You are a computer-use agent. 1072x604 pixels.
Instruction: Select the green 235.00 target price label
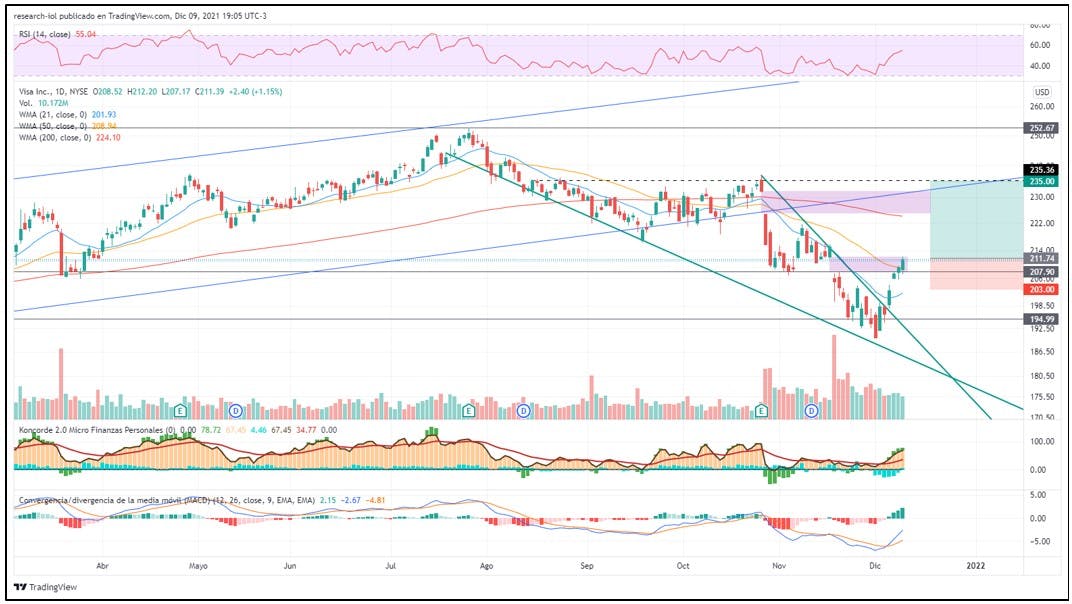coord(1042,181)
